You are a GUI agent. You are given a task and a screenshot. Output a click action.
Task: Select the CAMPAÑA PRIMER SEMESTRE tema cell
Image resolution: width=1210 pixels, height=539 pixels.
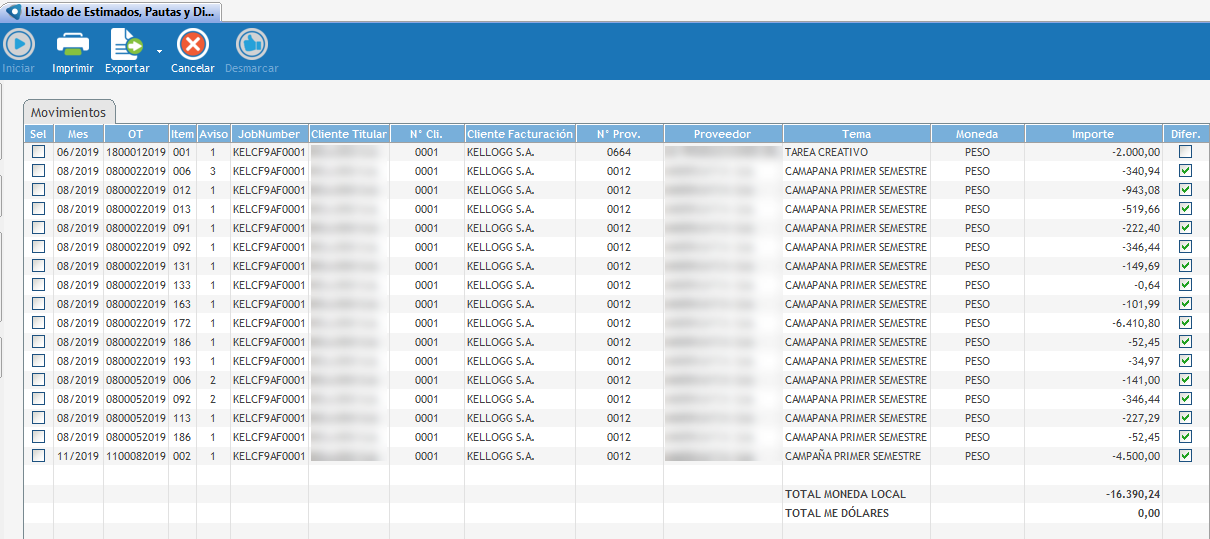(853, 456)
